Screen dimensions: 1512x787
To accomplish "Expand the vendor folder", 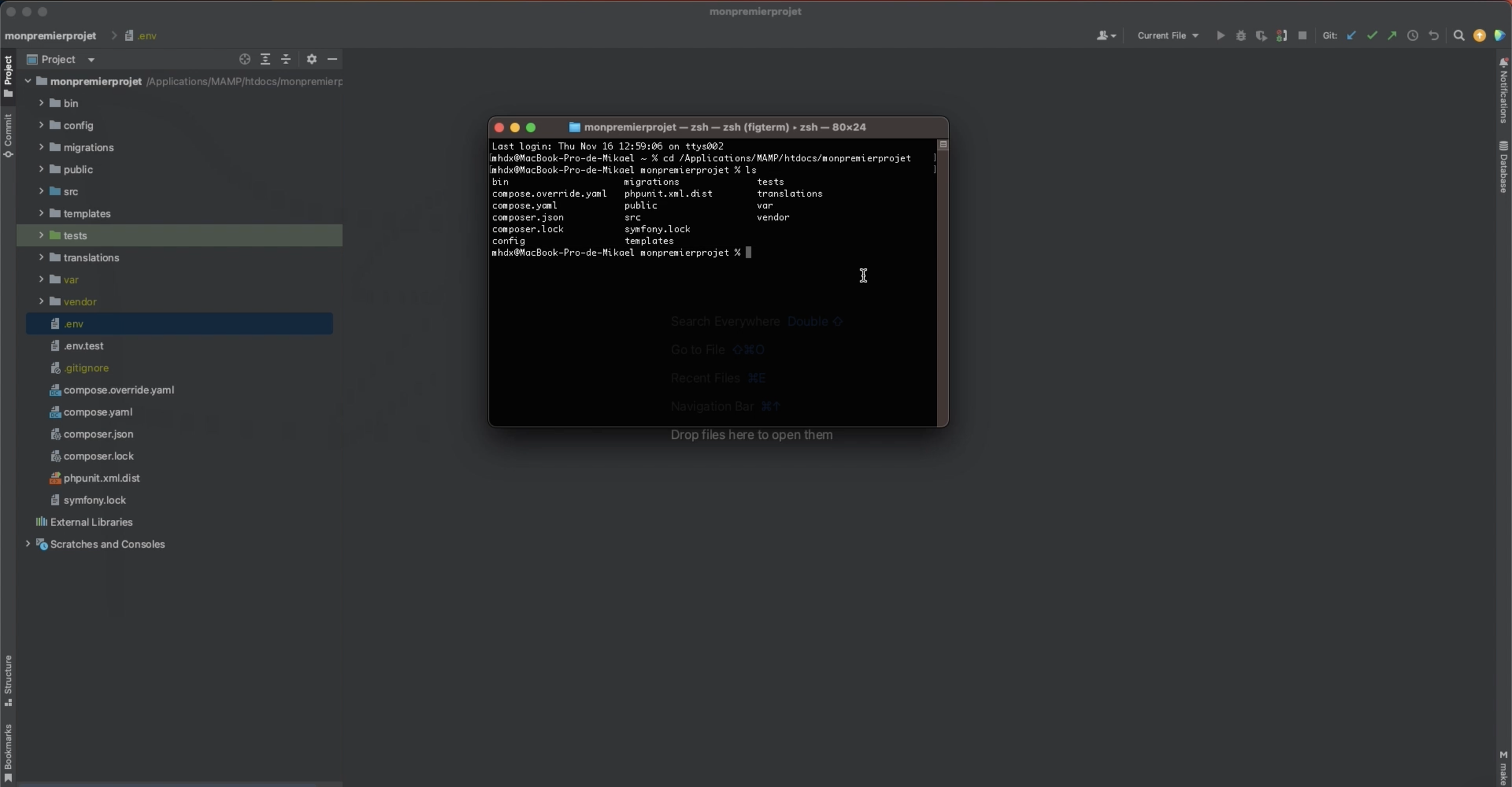I will point(41,301).
